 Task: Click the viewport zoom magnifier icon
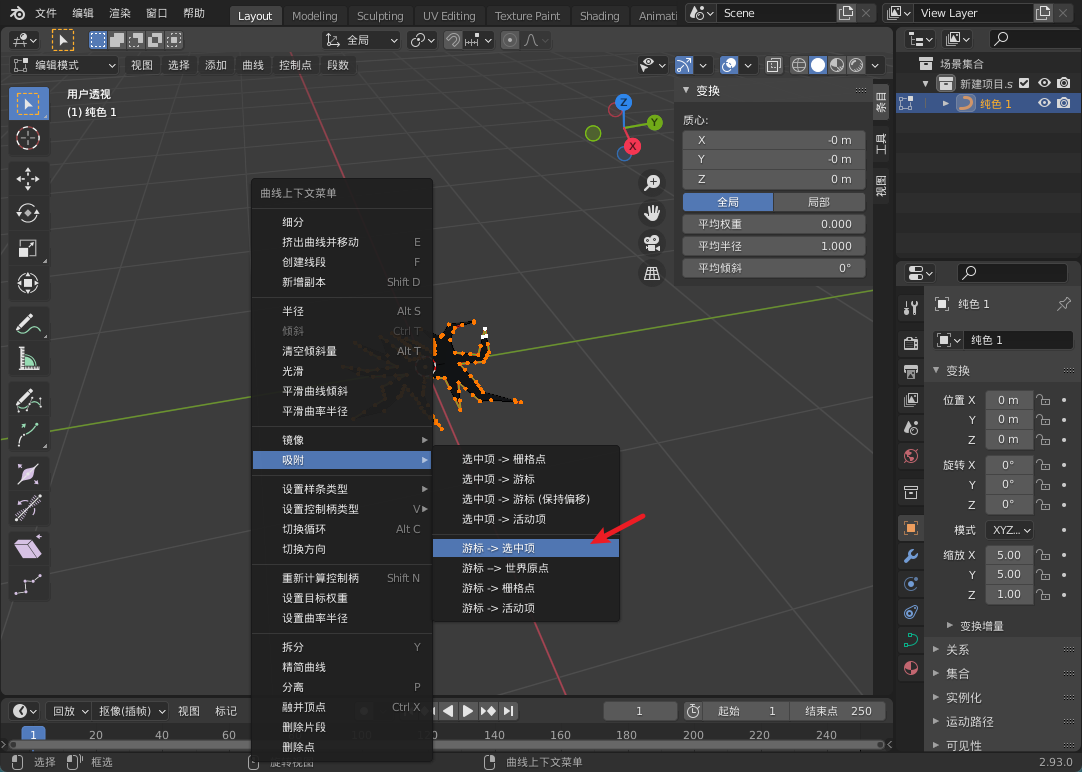651,183
